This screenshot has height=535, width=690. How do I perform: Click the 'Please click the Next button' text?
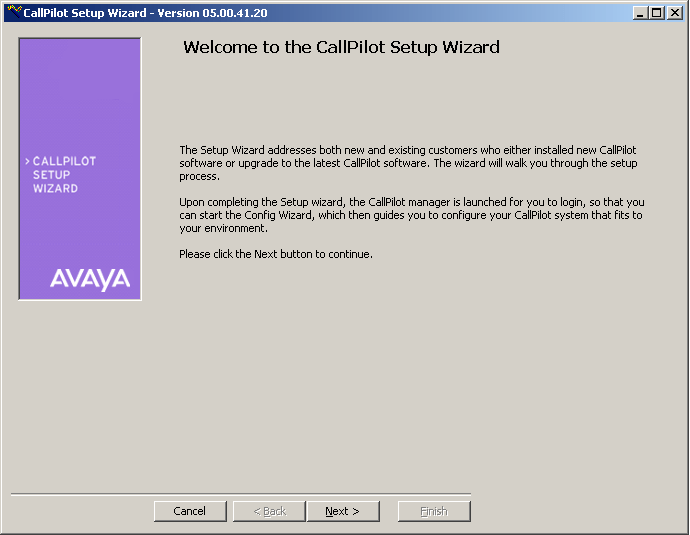(x=276, y=254)
